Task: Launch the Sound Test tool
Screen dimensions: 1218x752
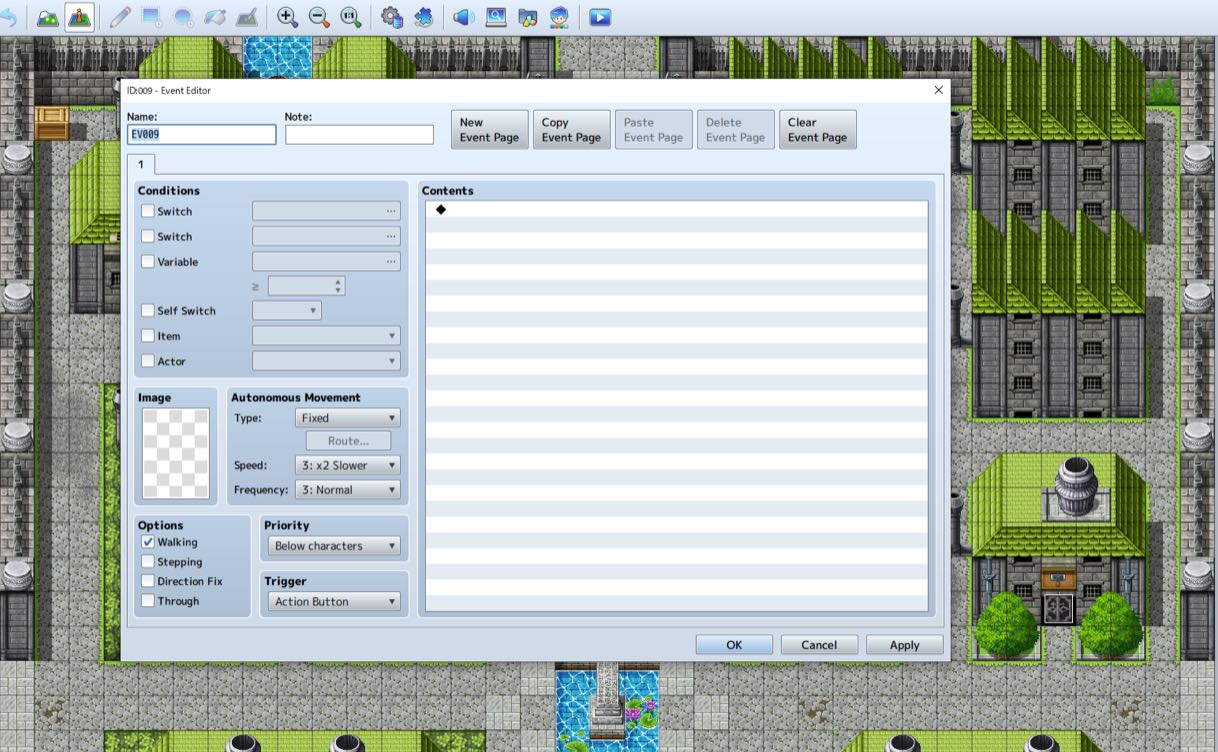Action: 462,16
